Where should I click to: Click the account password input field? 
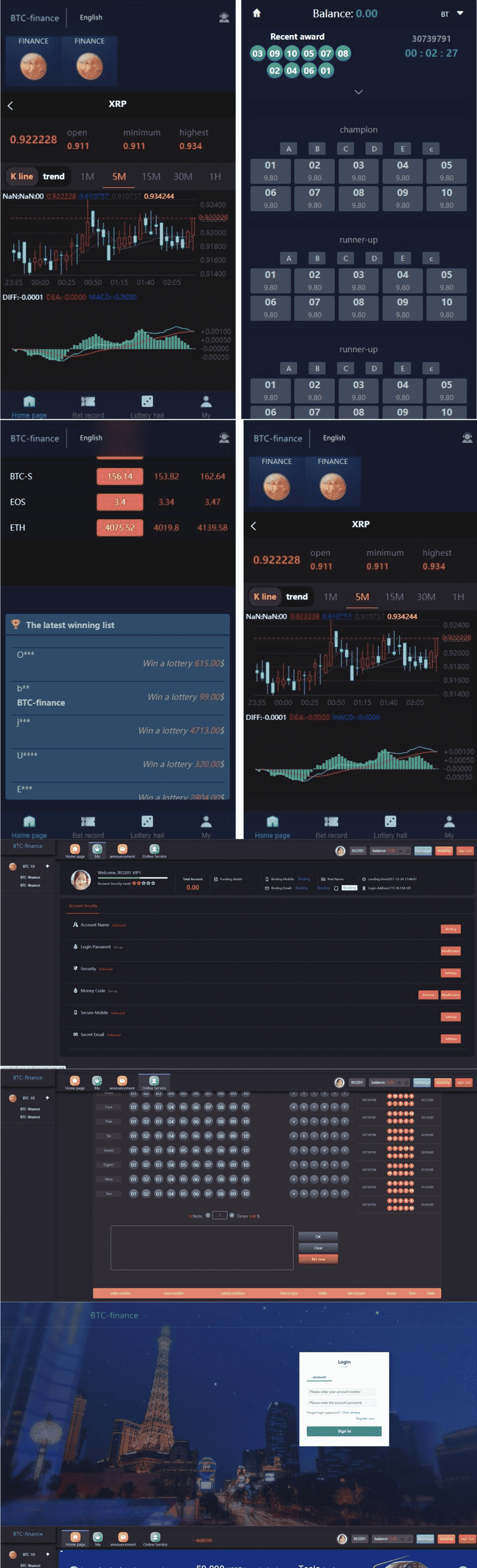(x=341, y=1403)
